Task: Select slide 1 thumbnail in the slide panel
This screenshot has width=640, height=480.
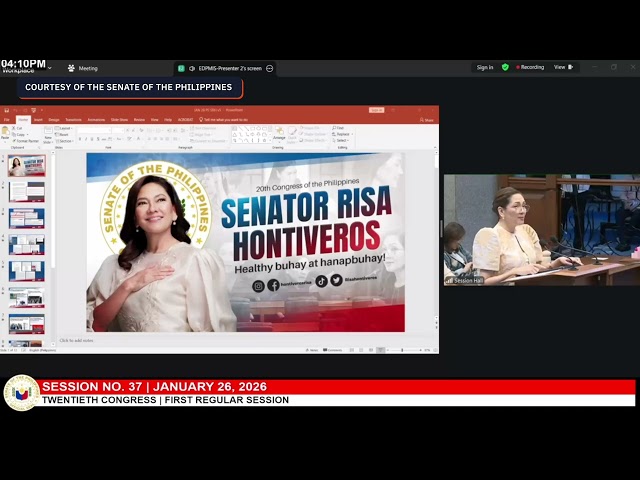Action: (27, 166)
